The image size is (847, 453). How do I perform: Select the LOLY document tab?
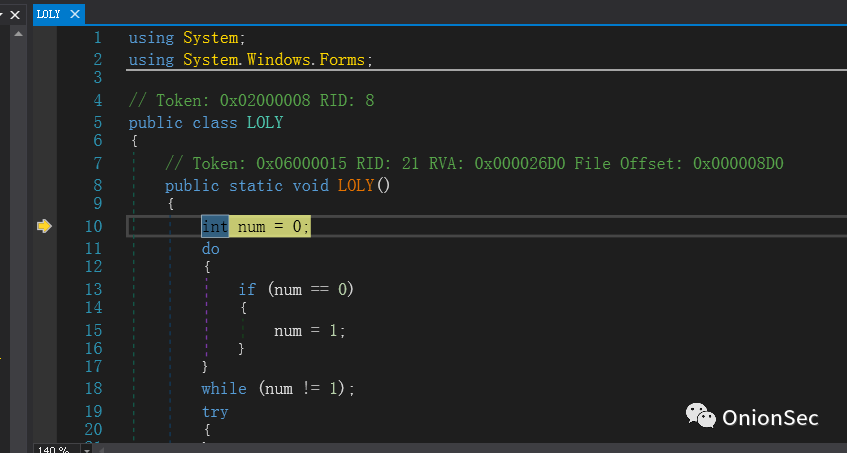point(48,15)
